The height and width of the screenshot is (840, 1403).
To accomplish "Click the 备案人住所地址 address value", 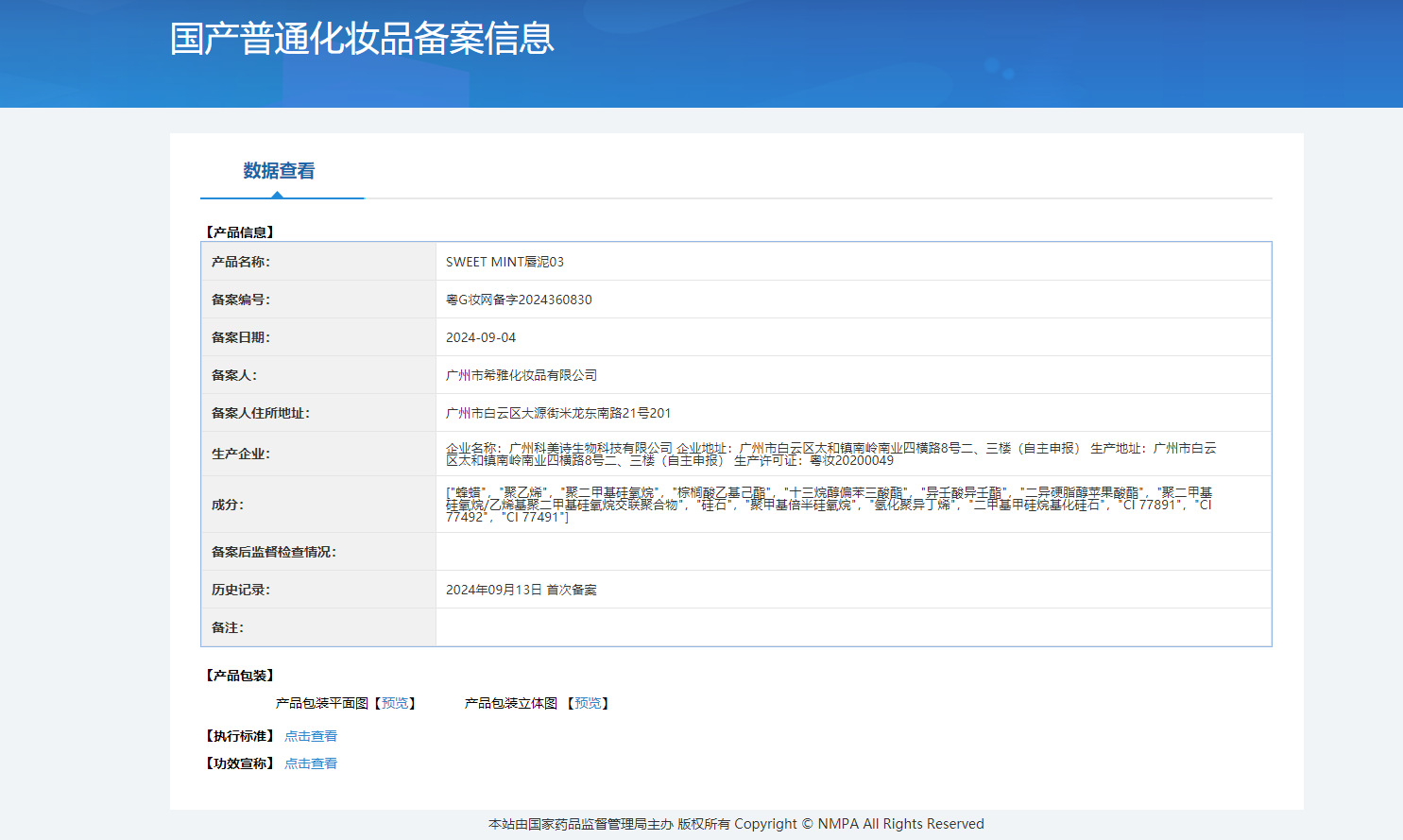I will pyautogui.click(x=558, y=413).
